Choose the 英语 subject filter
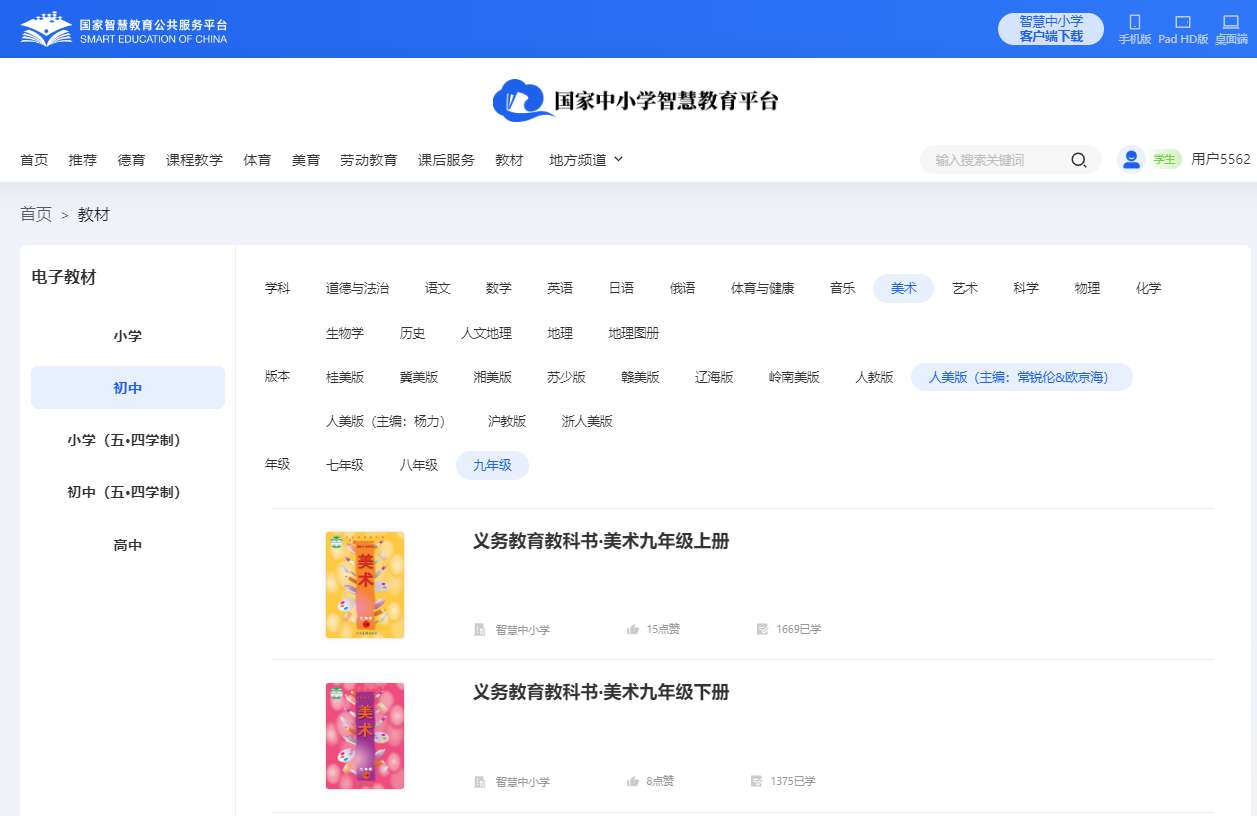This screenshot has height=816, width=1257. (560, 288)
